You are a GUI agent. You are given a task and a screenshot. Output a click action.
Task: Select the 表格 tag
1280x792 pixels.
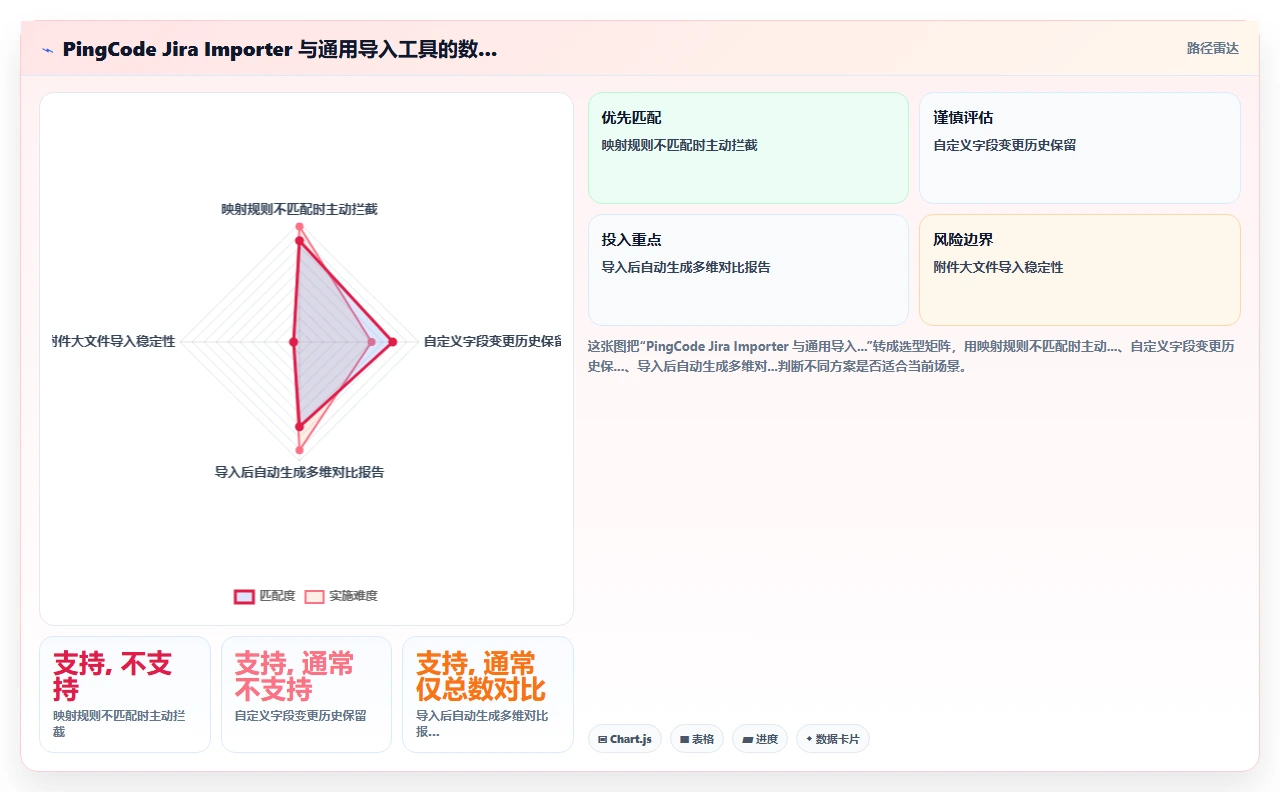(697, 739)
